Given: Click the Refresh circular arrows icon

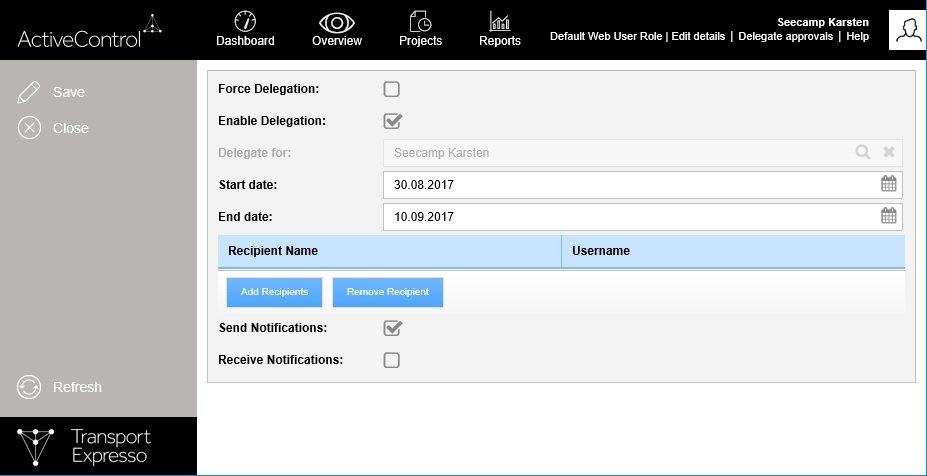Looking at the screenshot, I should coord(29,387).
